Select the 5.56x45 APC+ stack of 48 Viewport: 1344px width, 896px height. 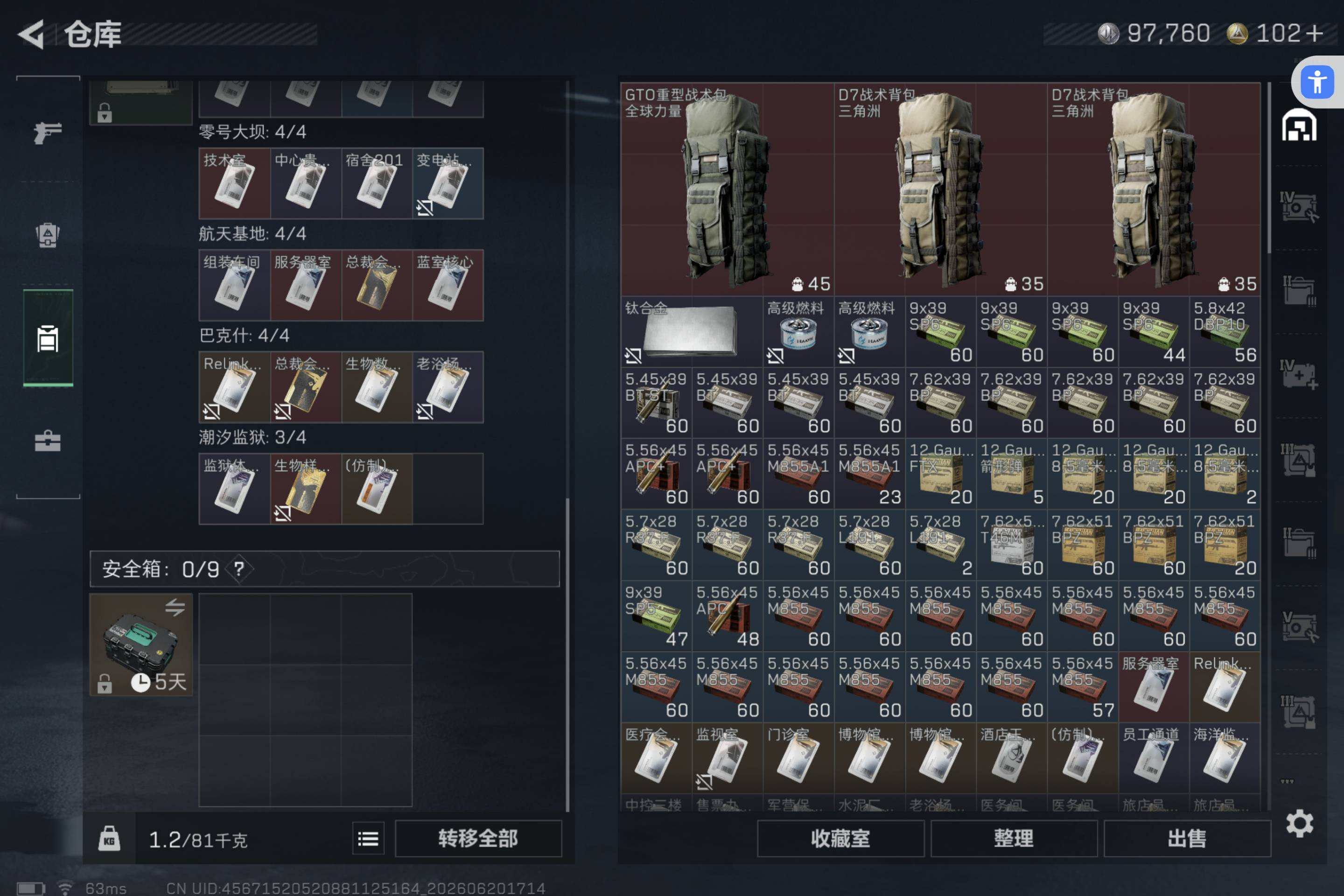728,616
